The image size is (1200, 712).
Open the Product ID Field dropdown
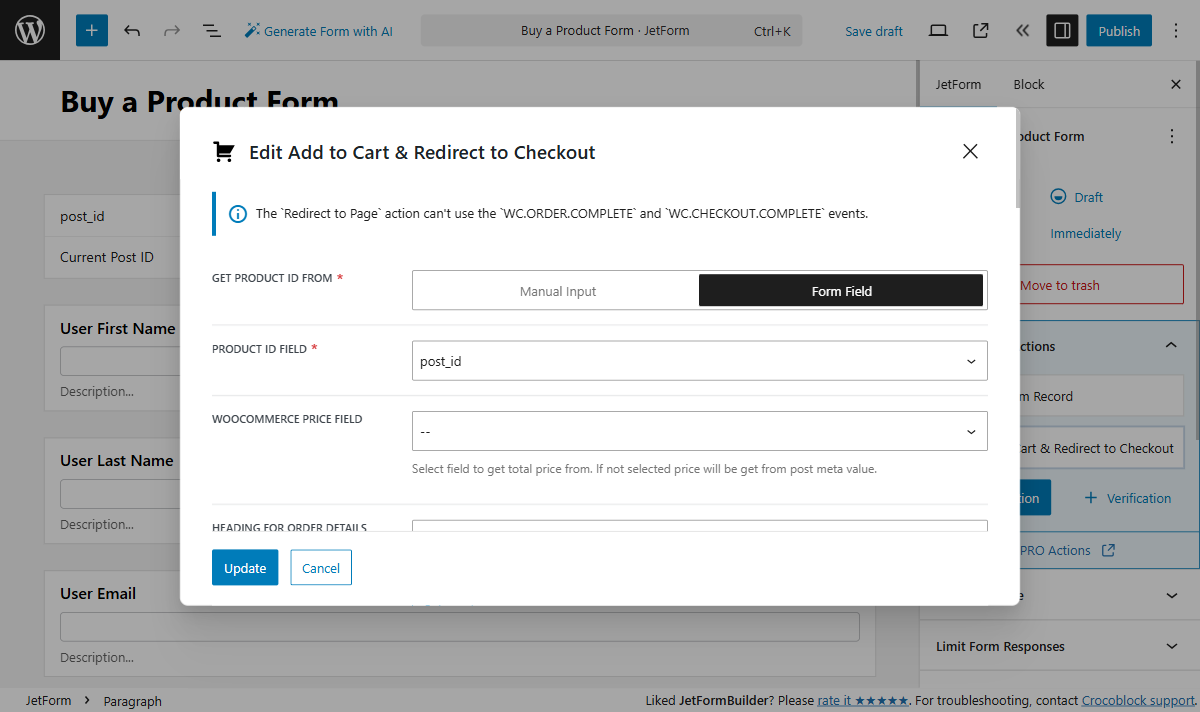coord(700,361)
